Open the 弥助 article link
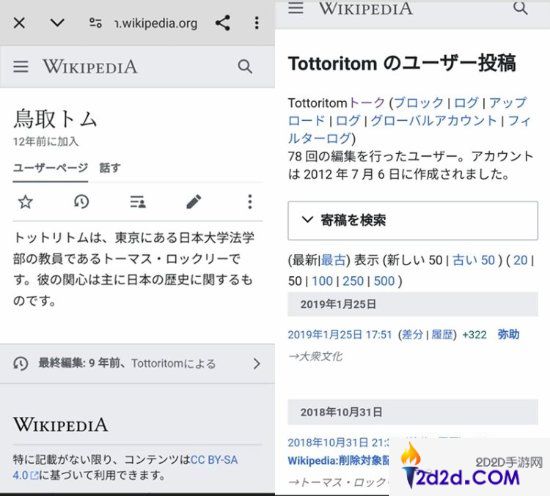The width and height of the screenshot is (550, 496). point(508,335)
